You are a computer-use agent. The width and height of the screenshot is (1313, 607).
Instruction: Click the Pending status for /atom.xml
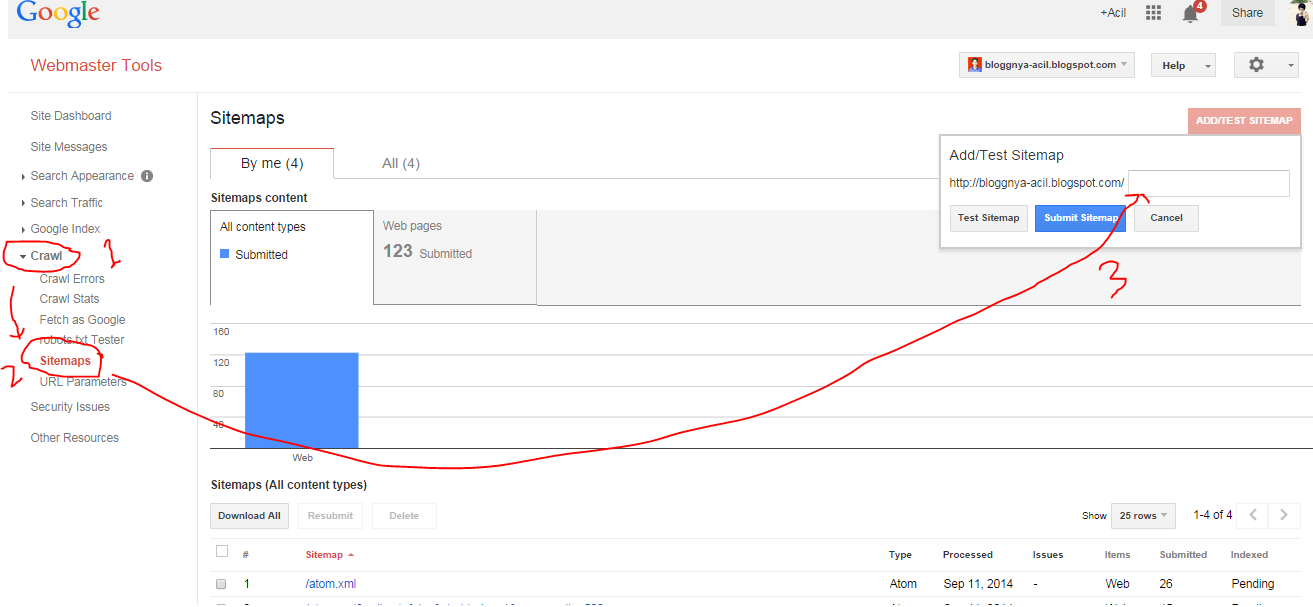pos(1252,584)
